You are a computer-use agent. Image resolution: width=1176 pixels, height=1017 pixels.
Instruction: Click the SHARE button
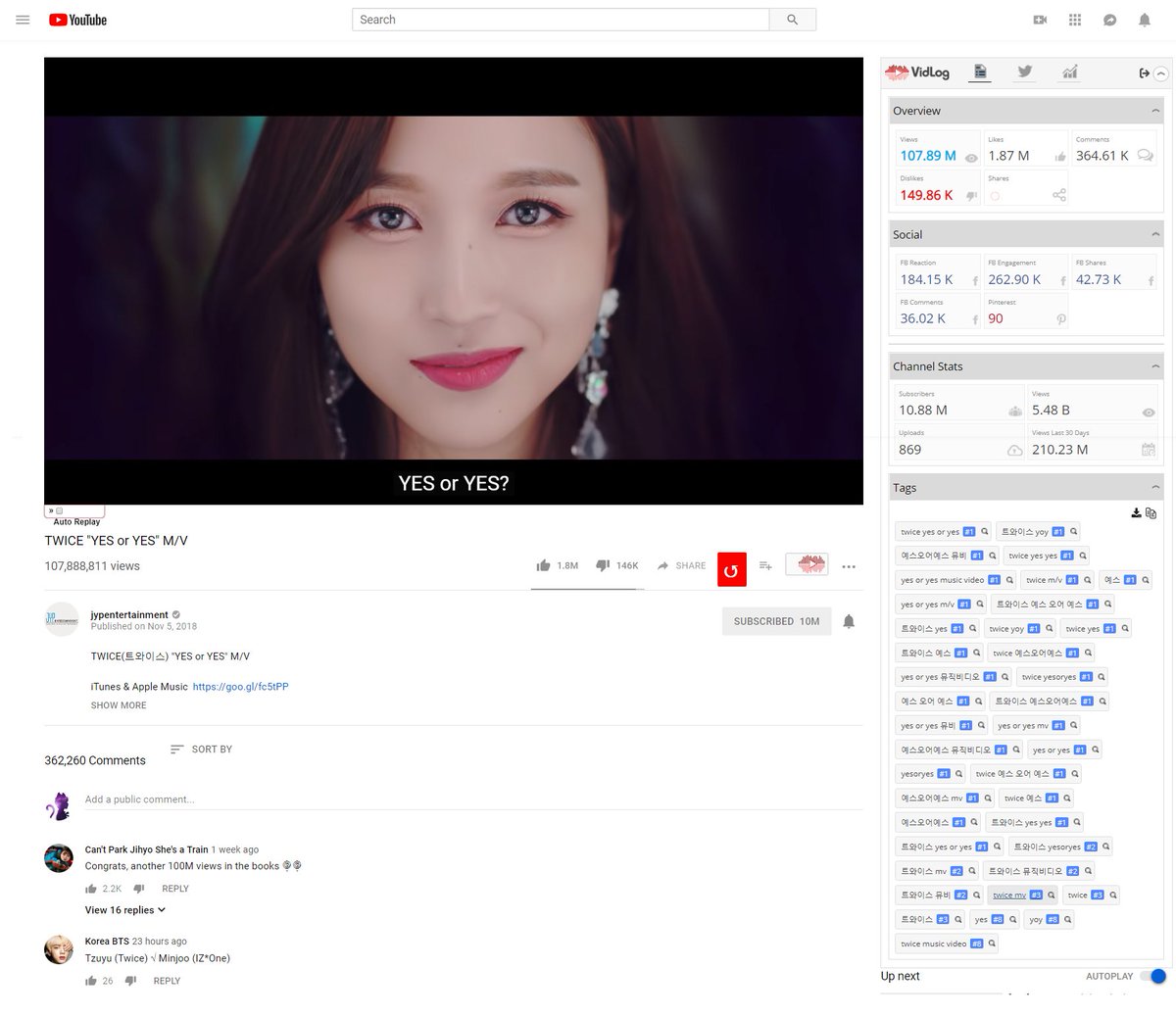(681, 565)
